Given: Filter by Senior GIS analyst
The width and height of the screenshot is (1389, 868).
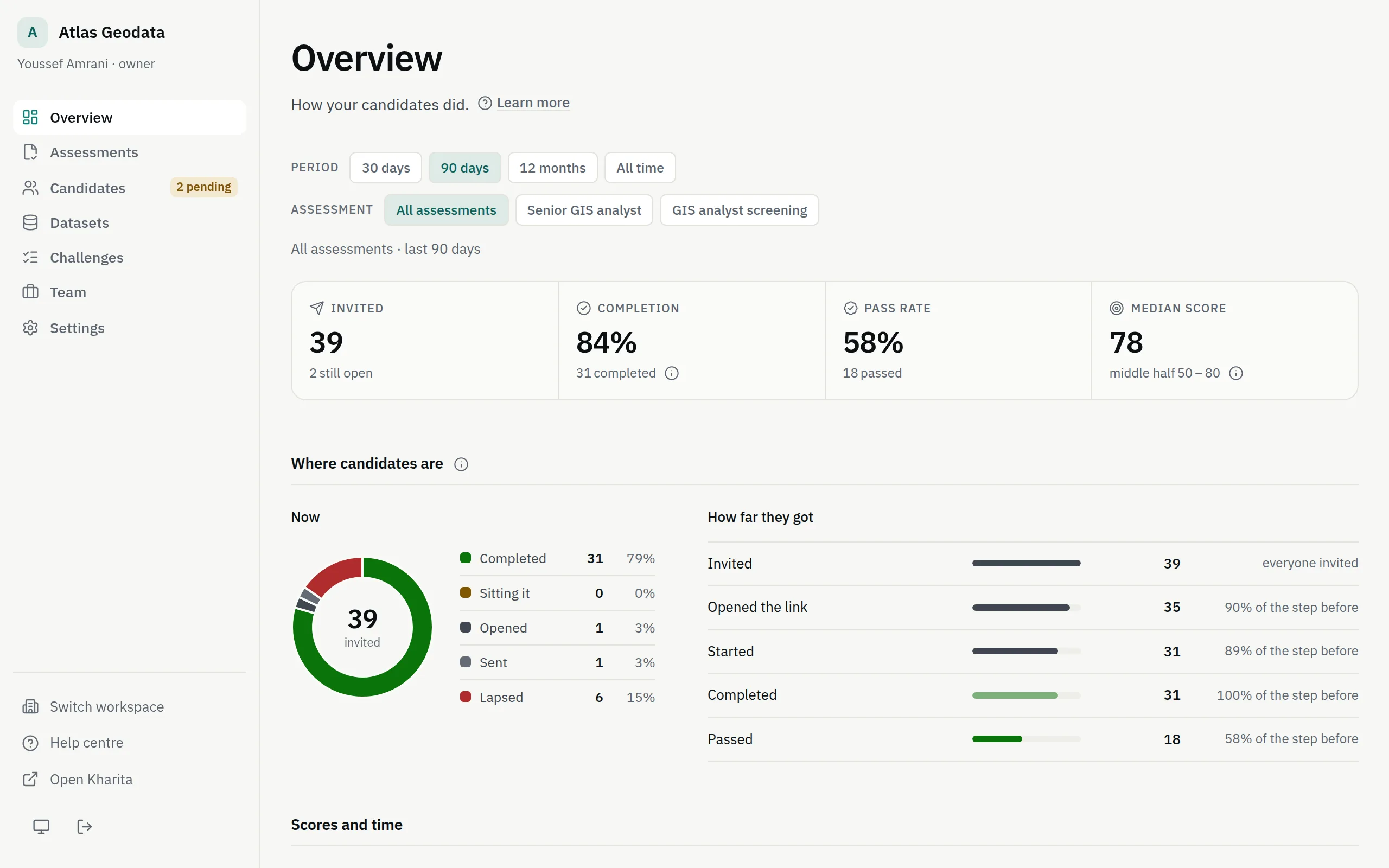Looking at the screenshot, I should (x=584, y=210).
